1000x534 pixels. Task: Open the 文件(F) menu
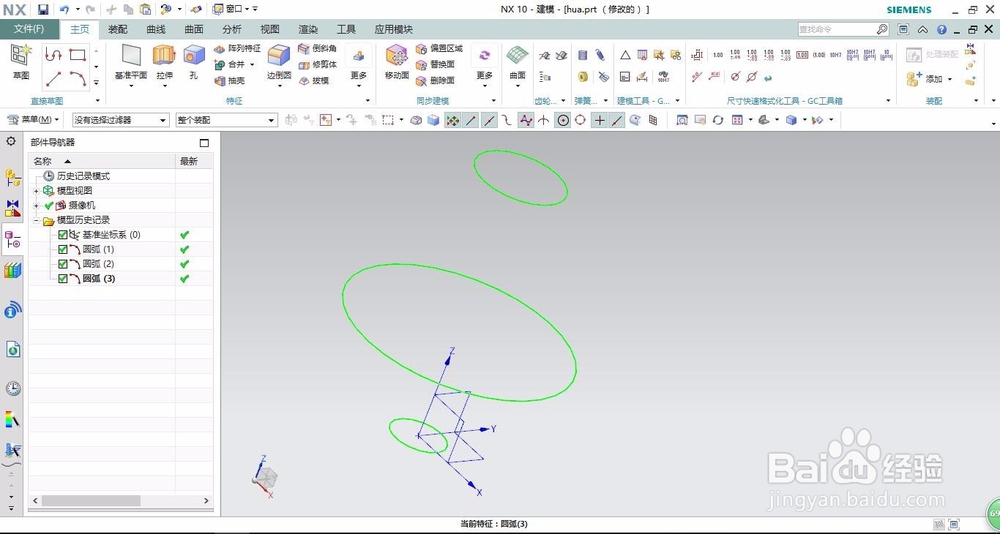click(29, 29)
